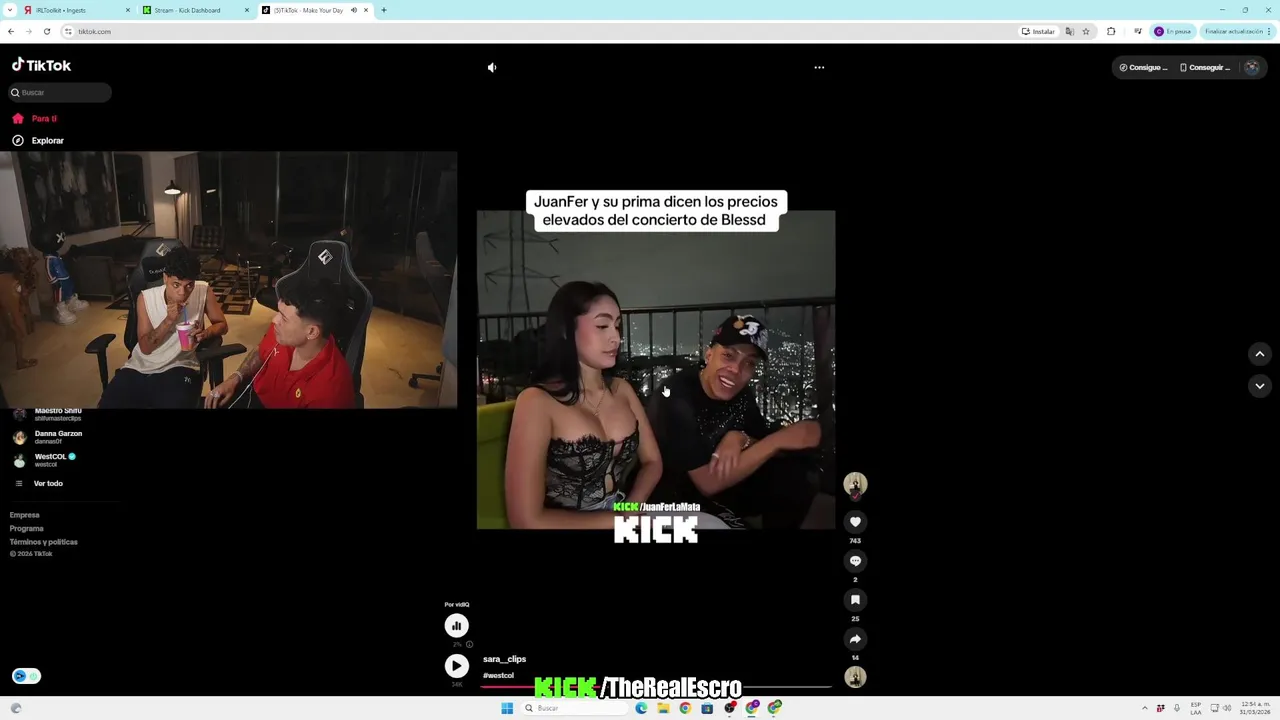Click the TikTok video player area
1280x720 pixels.
[656, 369]
